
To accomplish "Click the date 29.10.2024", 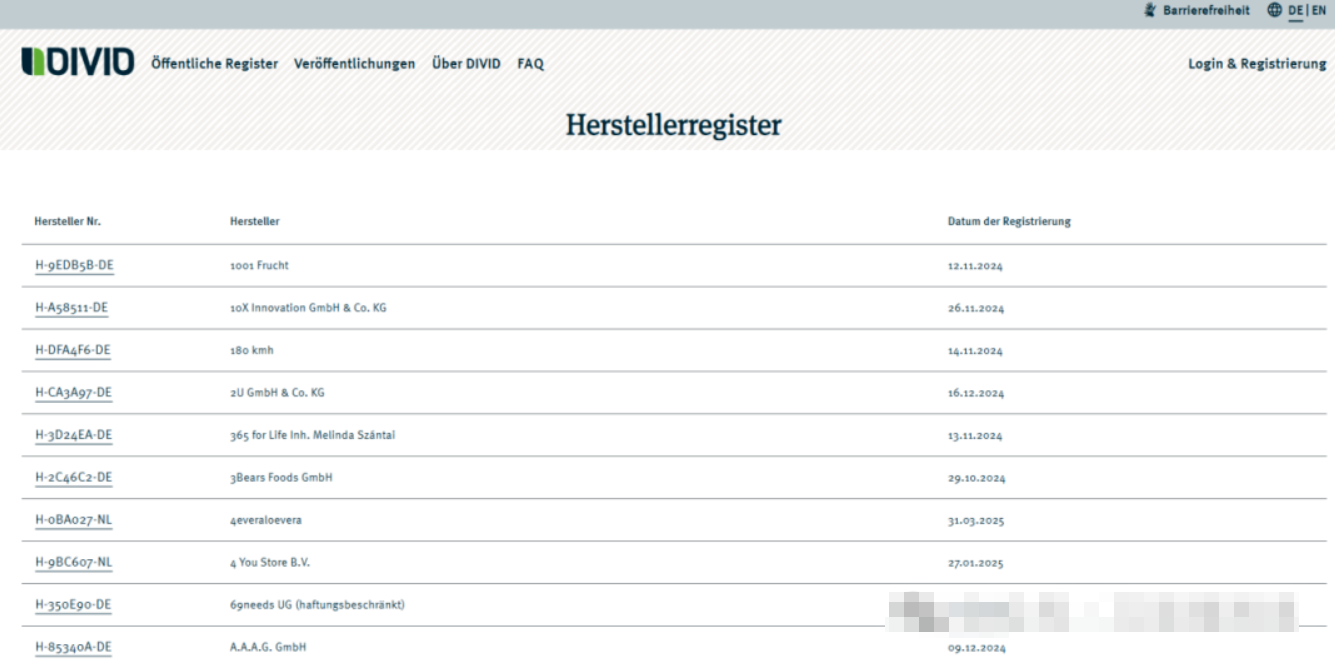I will (976, 479).
